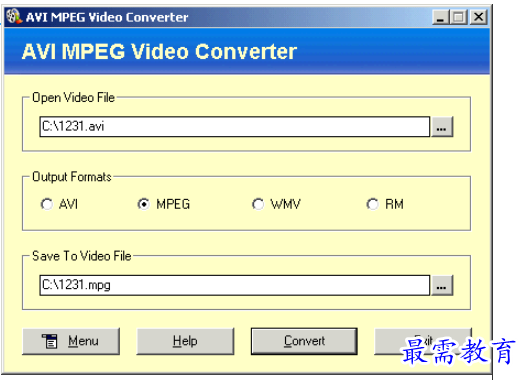Browse for input file next to C:\1231.avi
This screenshot has height=383, width=524.
(x=442, y=127)
